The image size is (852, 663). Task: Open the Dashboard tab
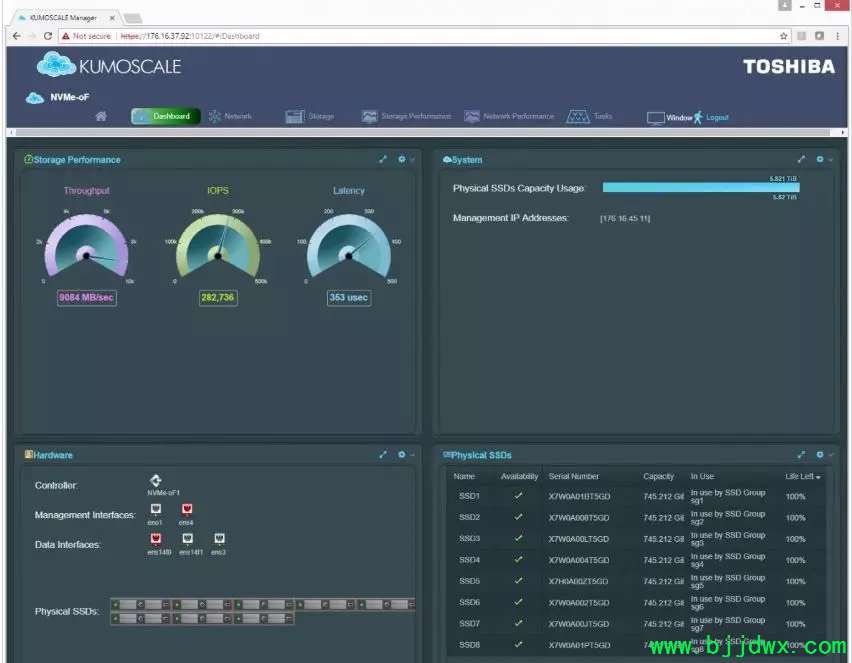166,116
